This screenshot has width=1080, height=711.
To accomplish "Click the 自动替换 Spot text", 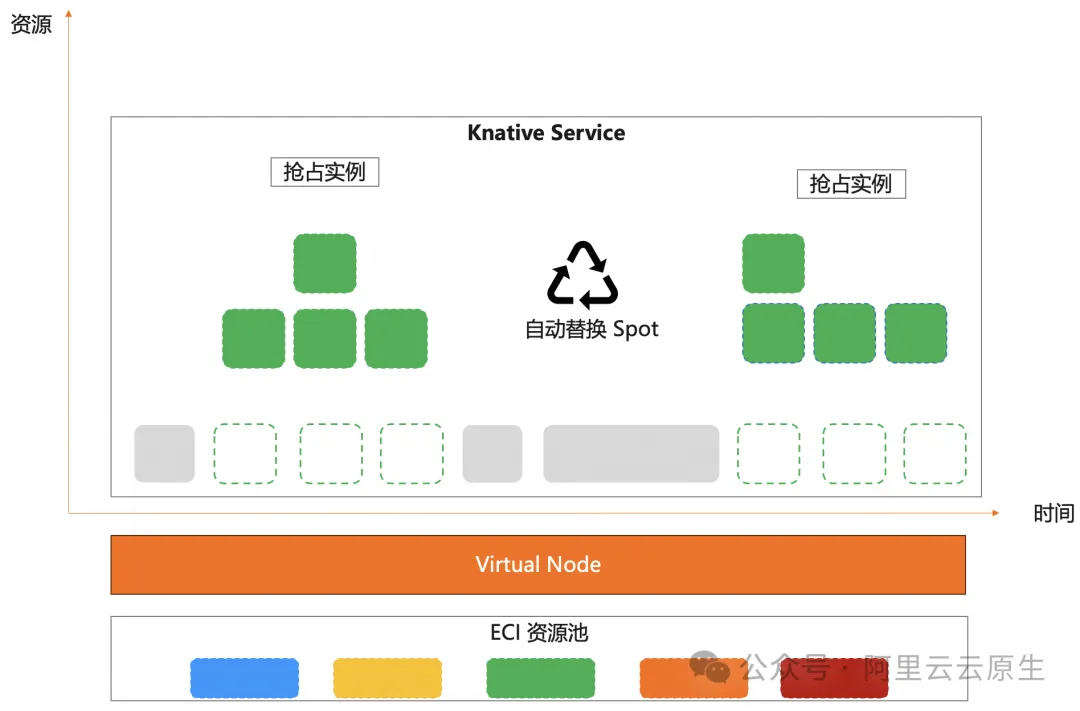I will pos(592,329).
